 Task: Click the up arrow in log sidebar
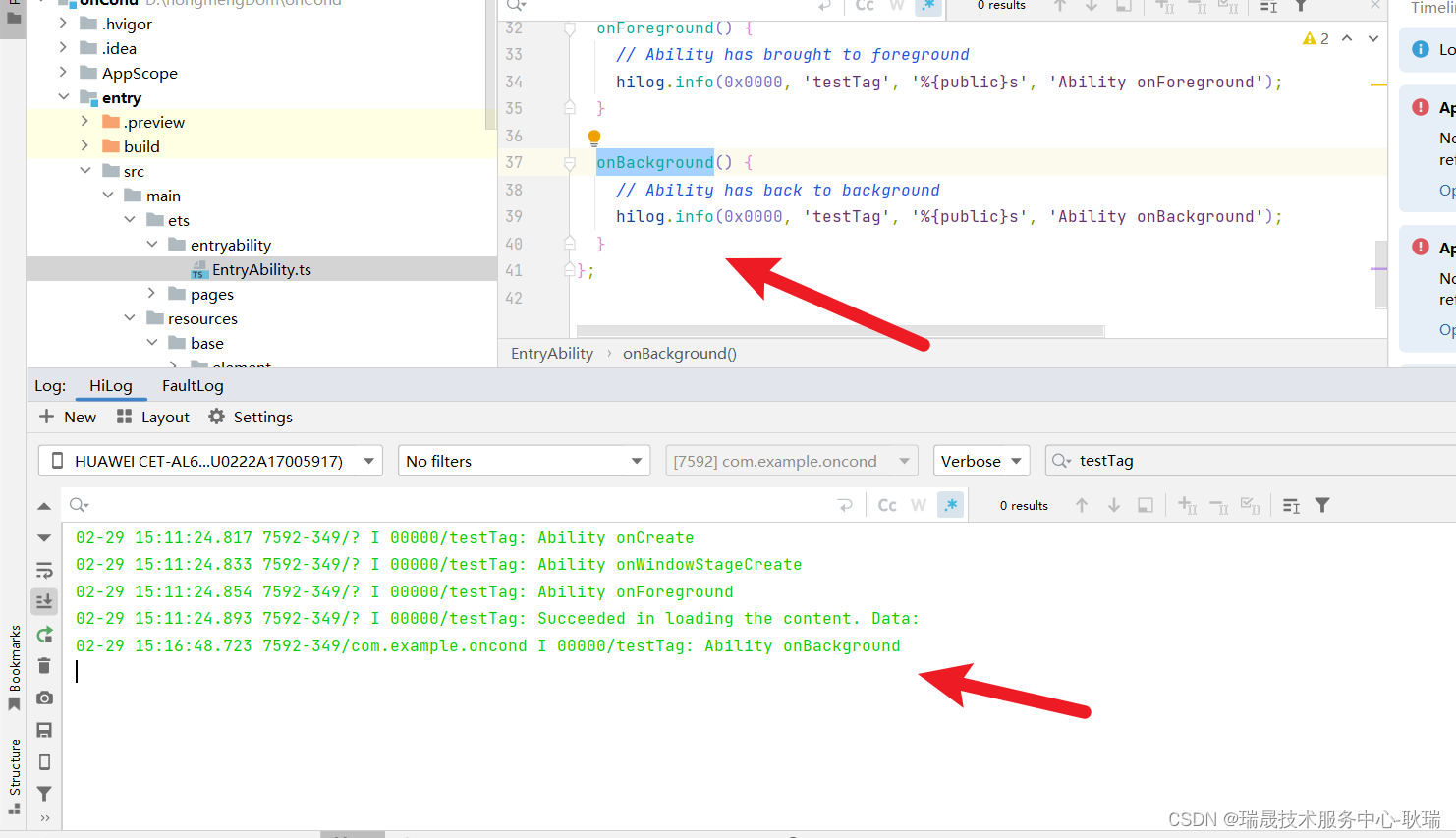(x=44, y=507)
